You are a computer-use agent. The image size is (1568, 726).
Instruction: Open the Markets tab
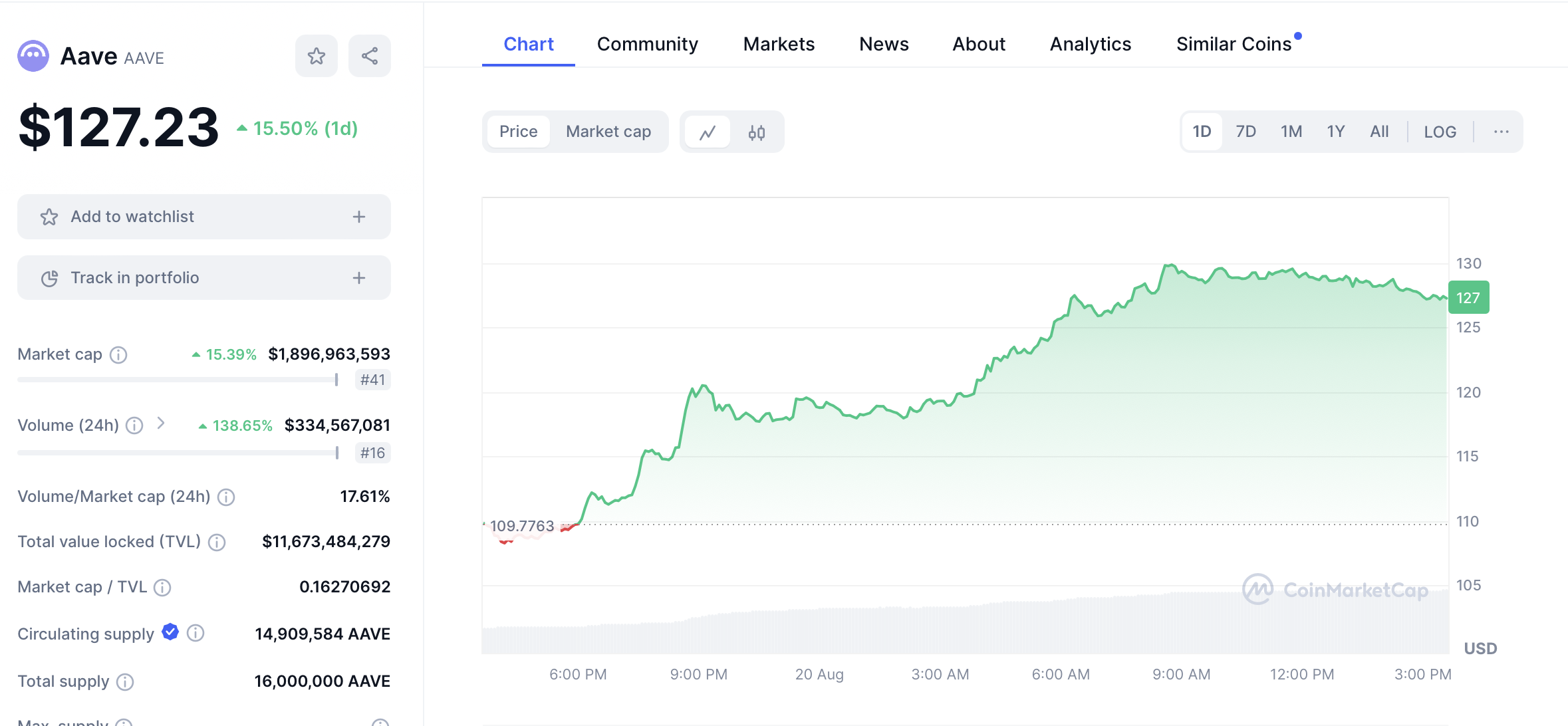[779, 44]
